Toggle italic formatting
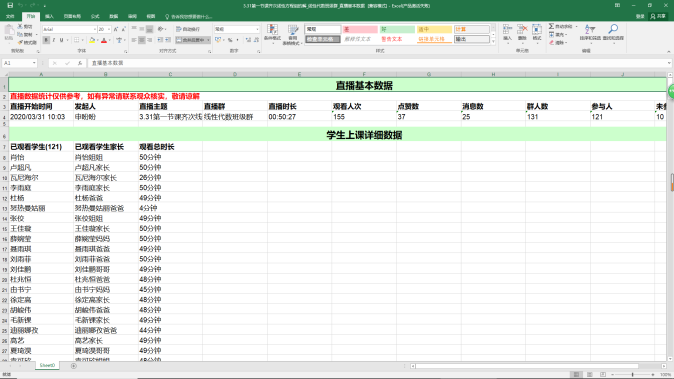This screenshot has height=379, width=674. click(54, 40)
